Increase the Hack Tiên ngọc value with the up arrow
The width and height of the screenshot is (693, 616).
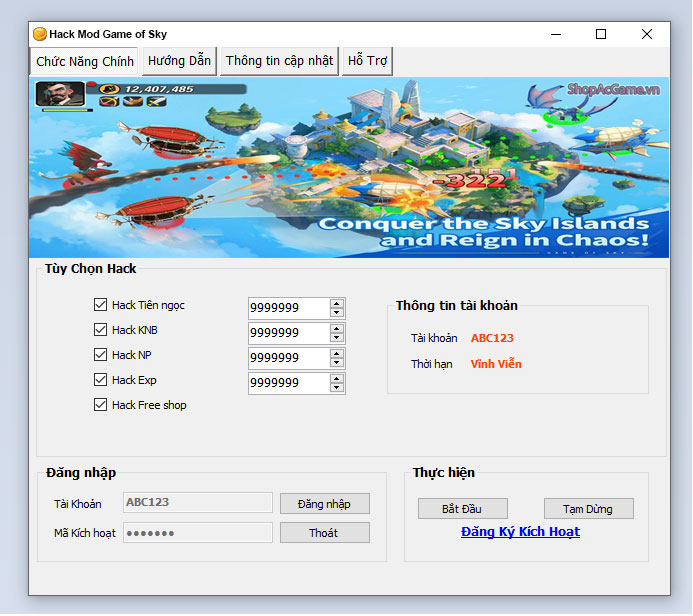(337, 303)
